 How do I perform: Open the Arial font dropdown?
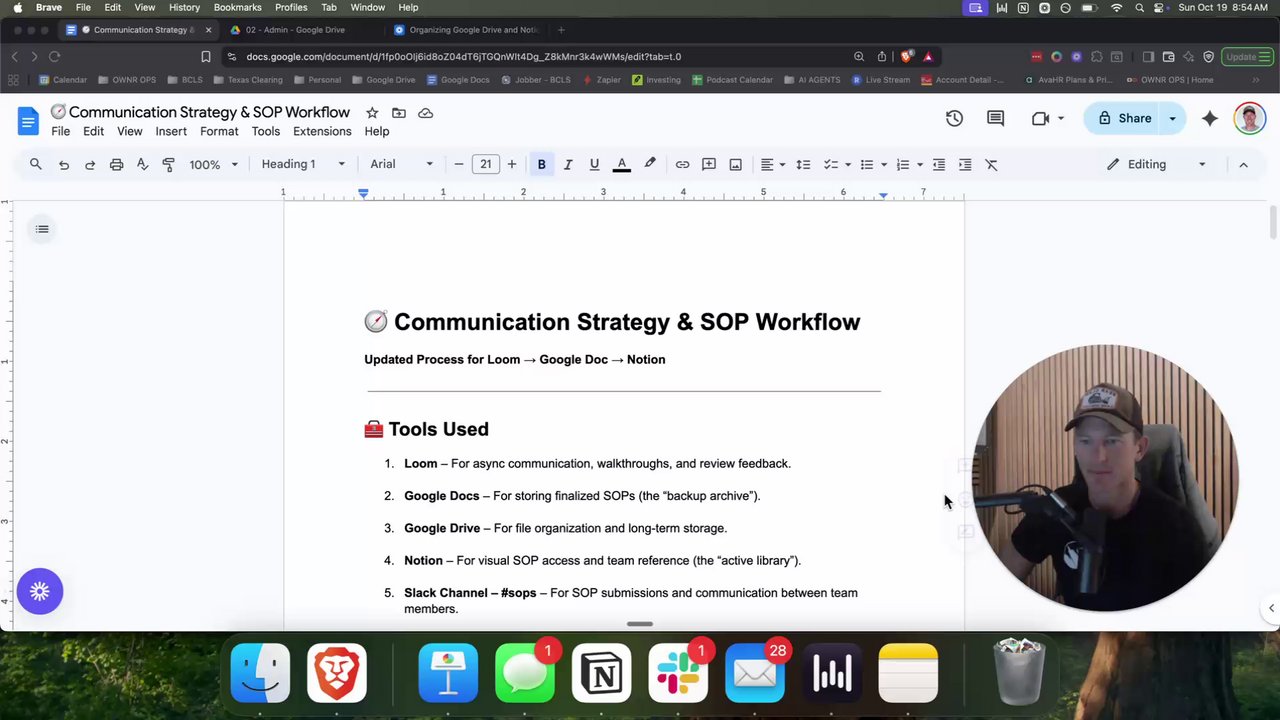coord(399,164)
